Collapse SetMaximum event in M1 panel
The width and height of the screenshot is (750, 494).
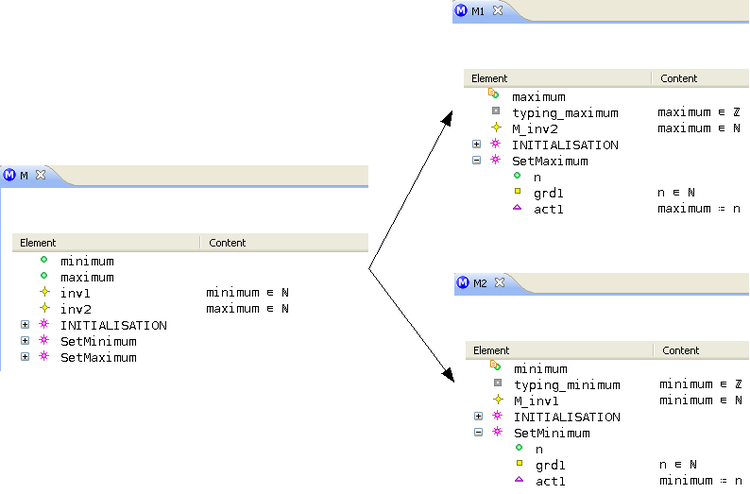pos(476,160)
